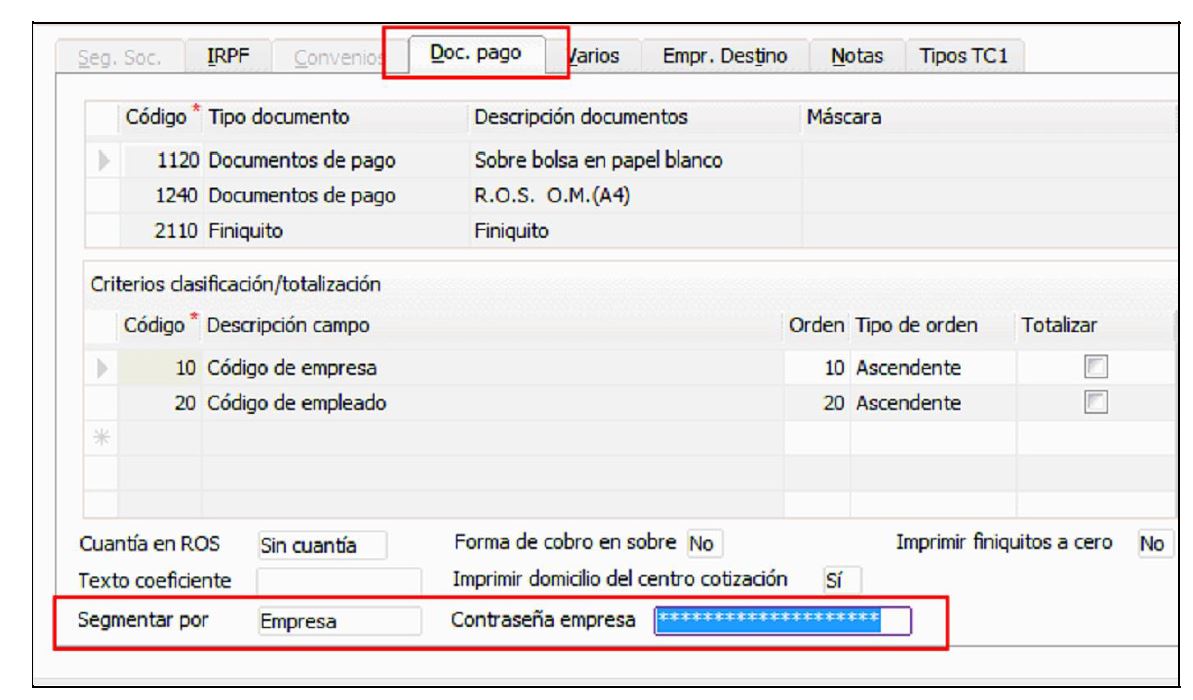Click the Totalizar column header

1096,326
